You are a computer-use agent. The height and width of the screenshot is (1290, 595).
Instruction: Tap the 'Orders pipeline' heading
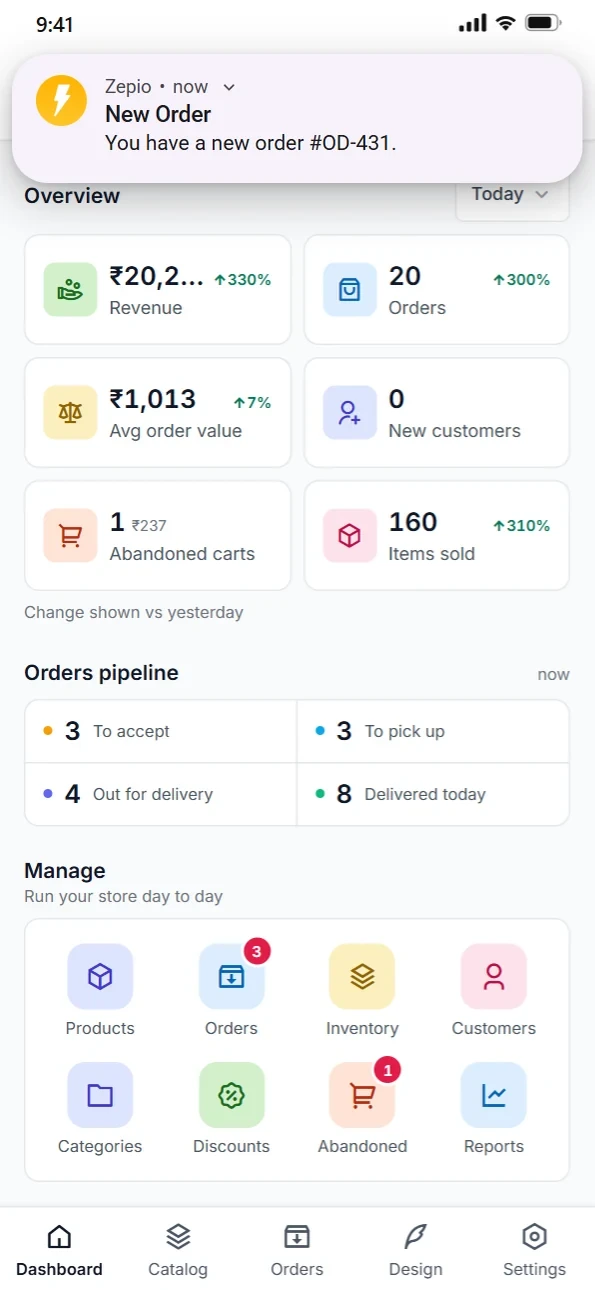[101, 673]
